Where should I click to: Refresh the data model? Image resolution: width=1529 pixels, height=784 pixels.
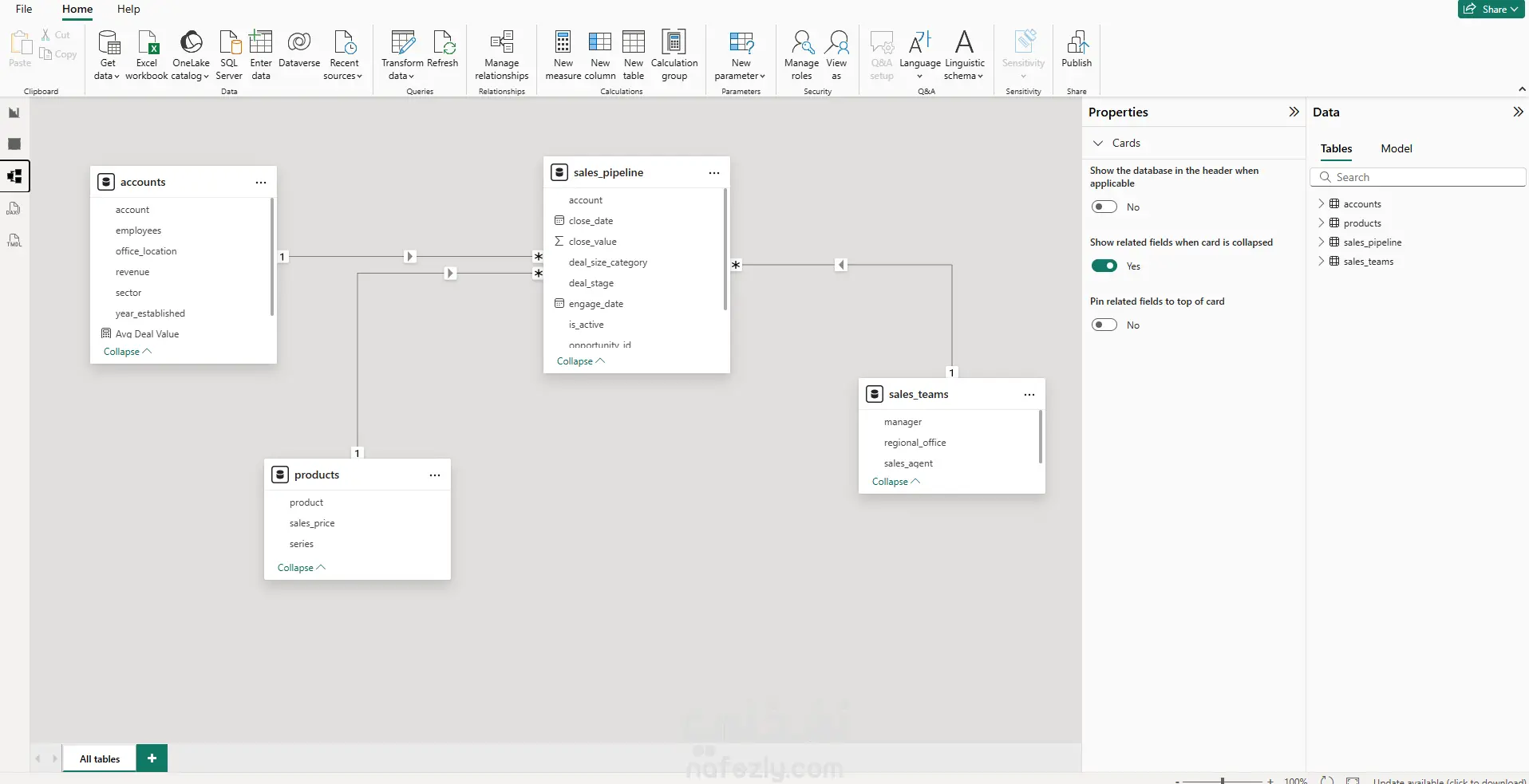click(443, 49)
